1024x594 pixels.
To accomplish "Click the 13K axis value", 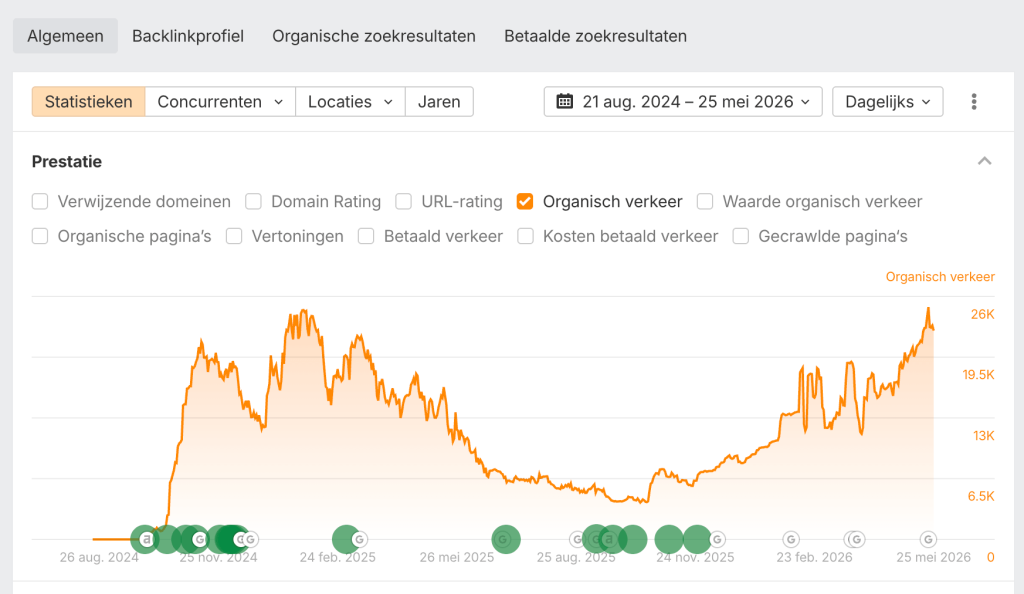I will pos(984,435).
